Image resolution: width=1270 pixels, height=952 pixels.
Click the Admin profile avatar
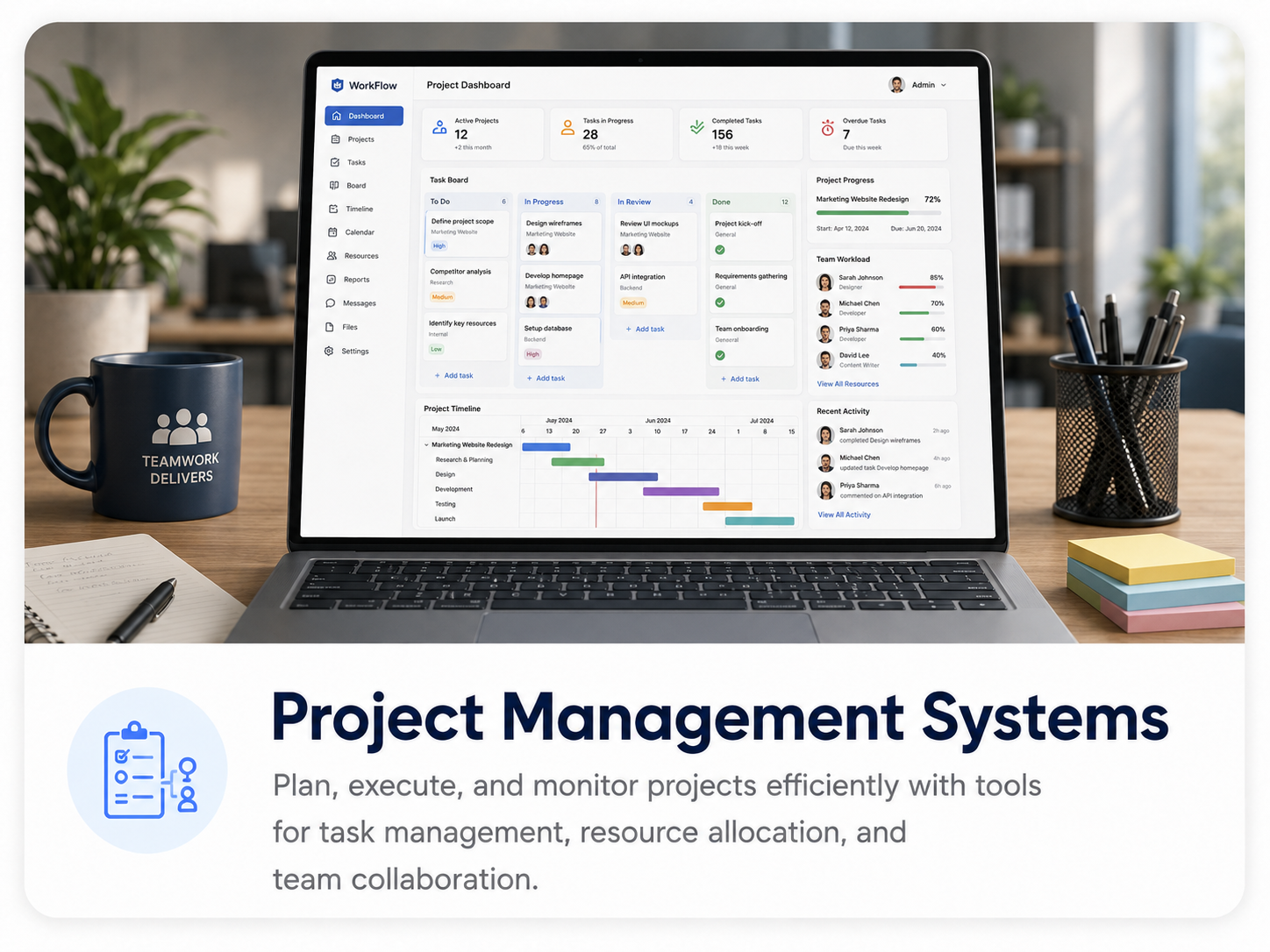coord(896,85)
